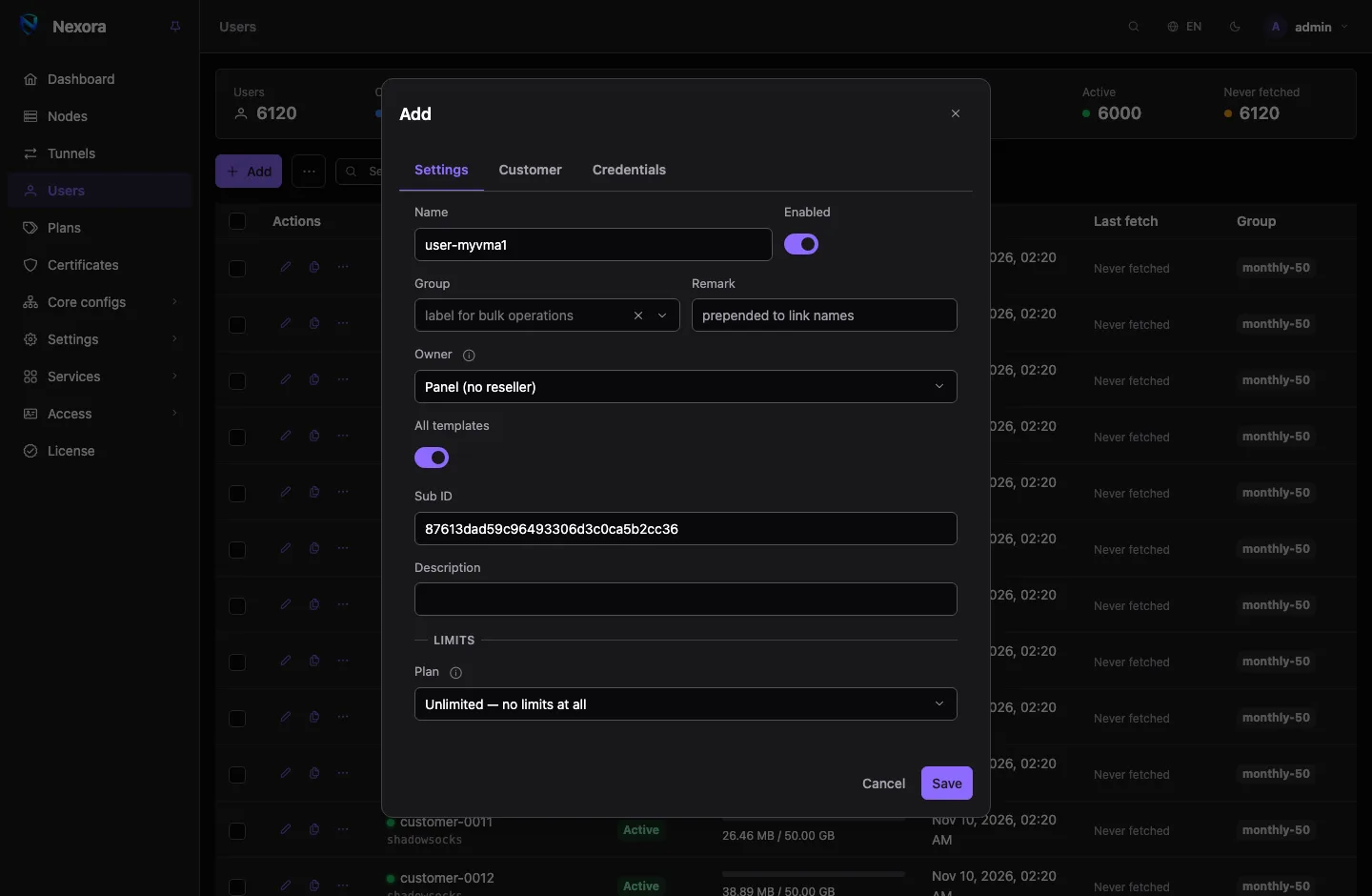This screenshot has width=1372, height=896.
Task: Close the Add dialog with X
Action: point(956,113)
